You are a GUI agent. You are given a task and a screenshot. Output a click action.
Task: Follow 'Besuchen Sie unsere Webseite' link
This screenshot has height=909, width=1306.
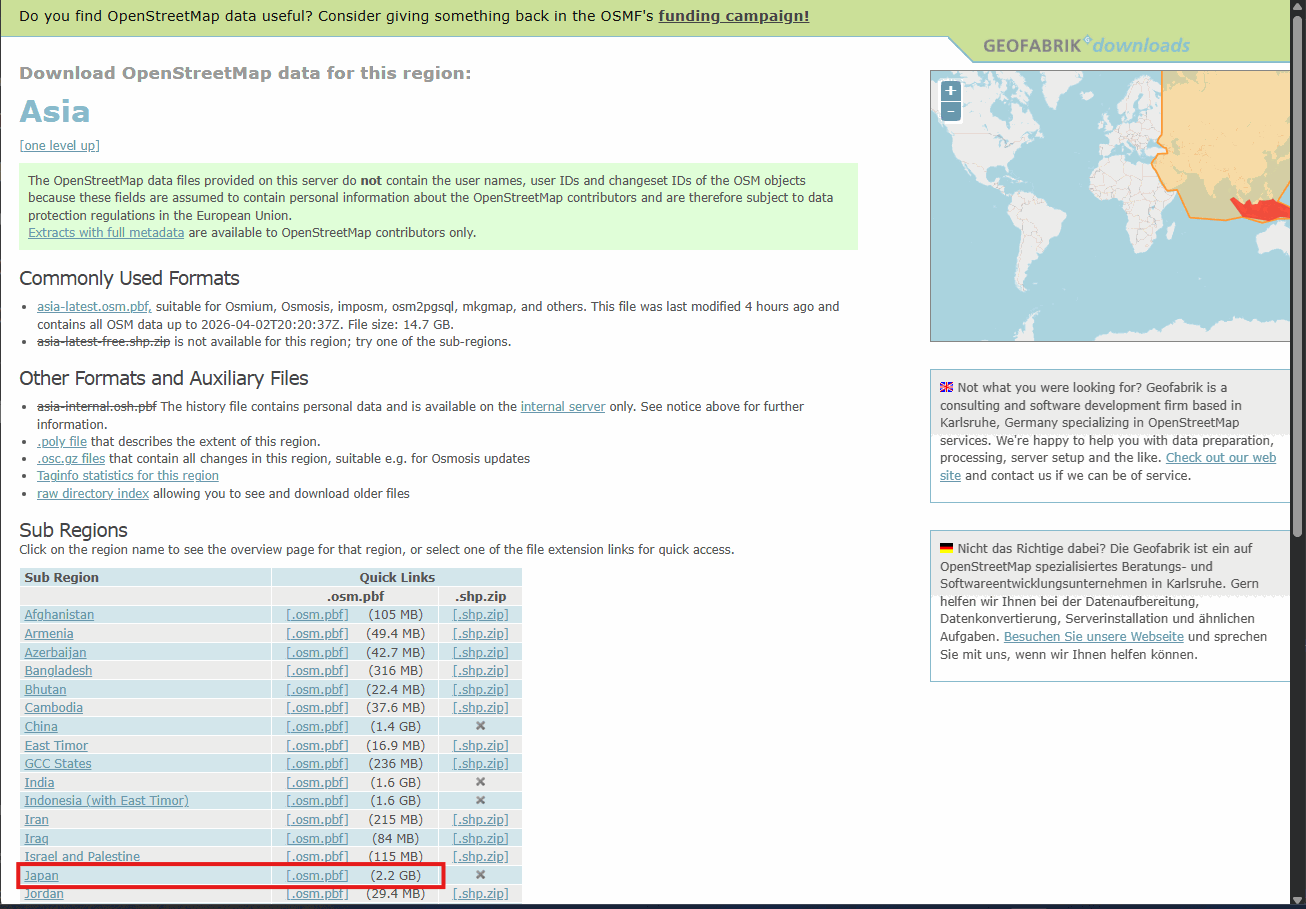(1094, 637)
